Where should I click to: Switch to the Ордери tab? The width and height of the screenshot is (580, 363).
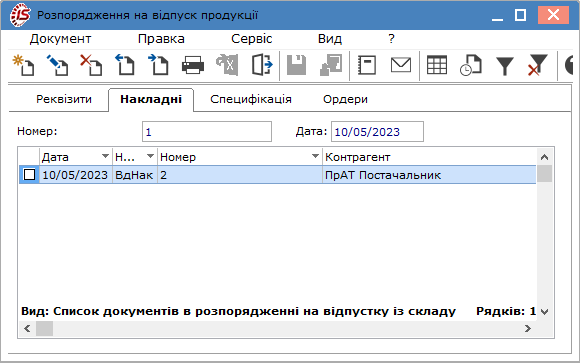tap(345, 99)
